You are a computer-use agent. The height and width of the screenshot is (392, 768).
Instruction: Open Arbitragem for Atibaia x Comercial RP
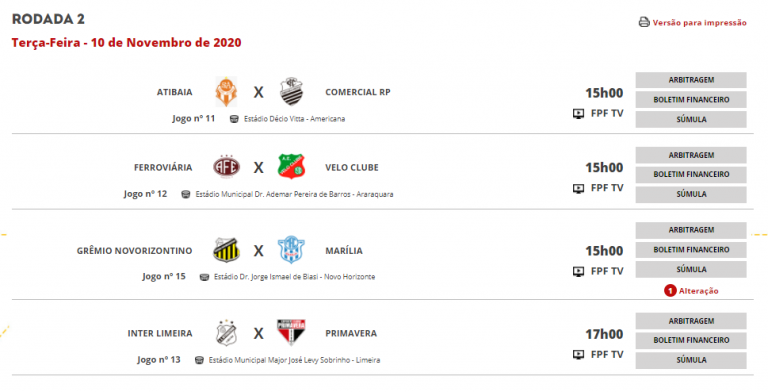click(x=691, y=80)
